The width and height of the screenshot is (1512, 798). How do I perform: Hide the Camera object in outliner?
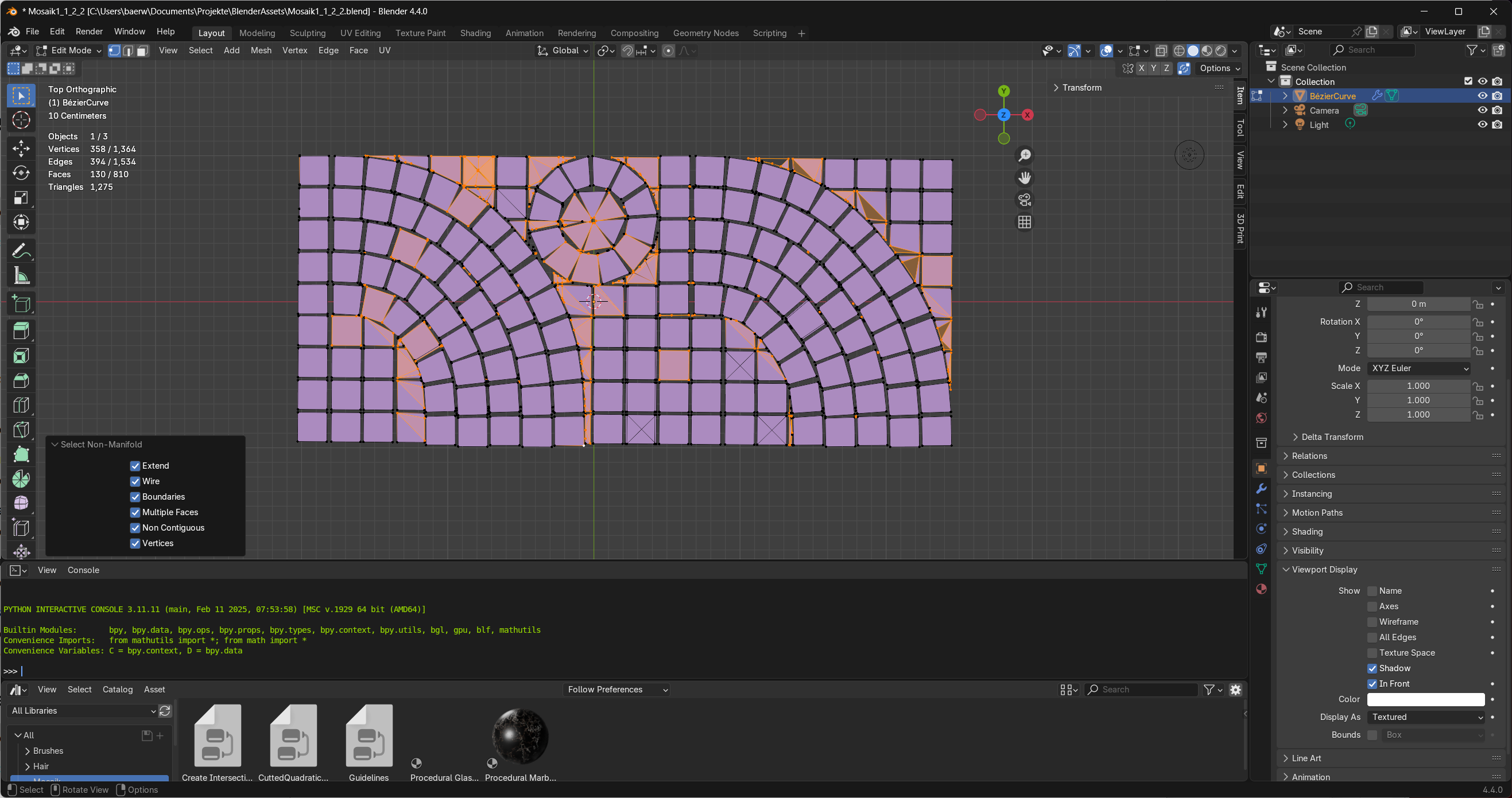pos(1482,110)
